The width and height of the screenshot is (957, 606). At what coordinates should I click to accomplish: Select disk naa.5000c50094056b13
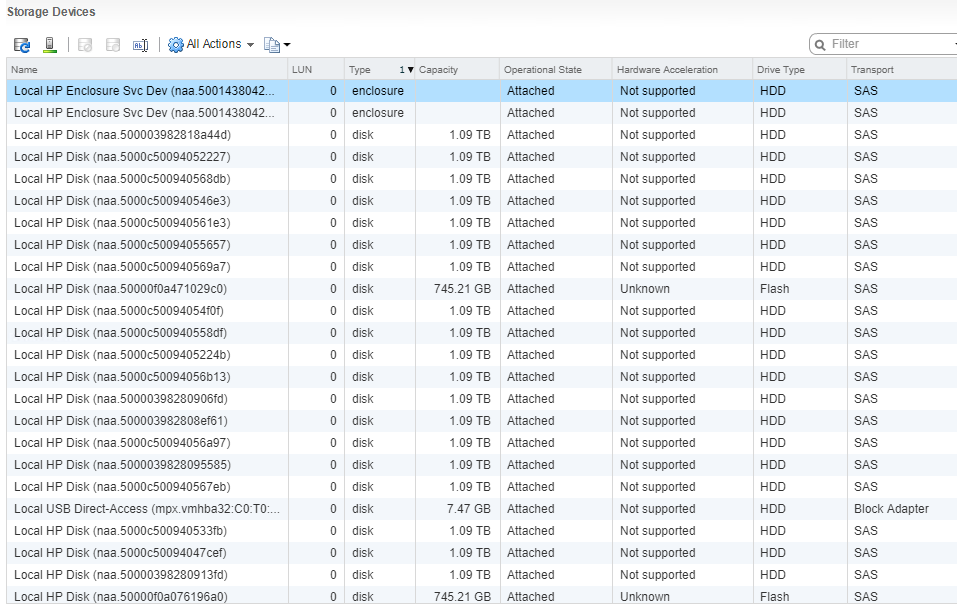tap(482, 377)
